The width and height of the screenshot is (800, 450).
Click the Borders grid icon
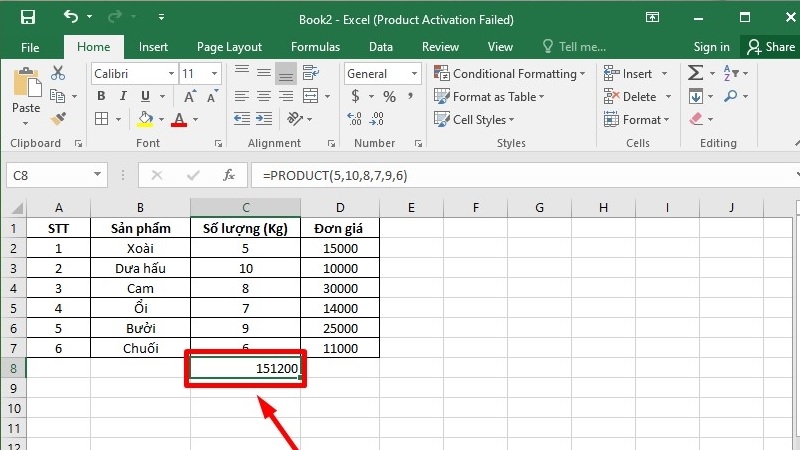102,119
